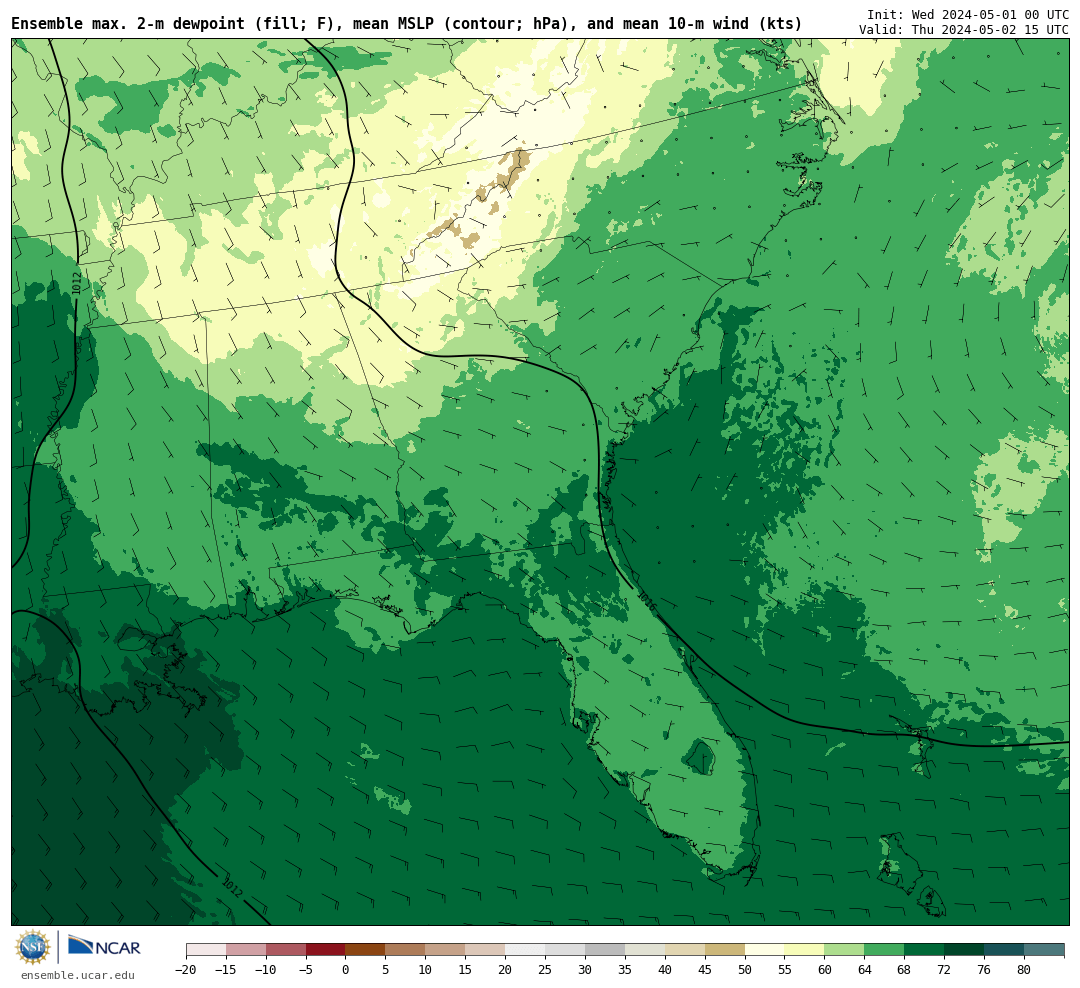Click the brown low-dewpoint Appalachian area

tap(482, 198)
